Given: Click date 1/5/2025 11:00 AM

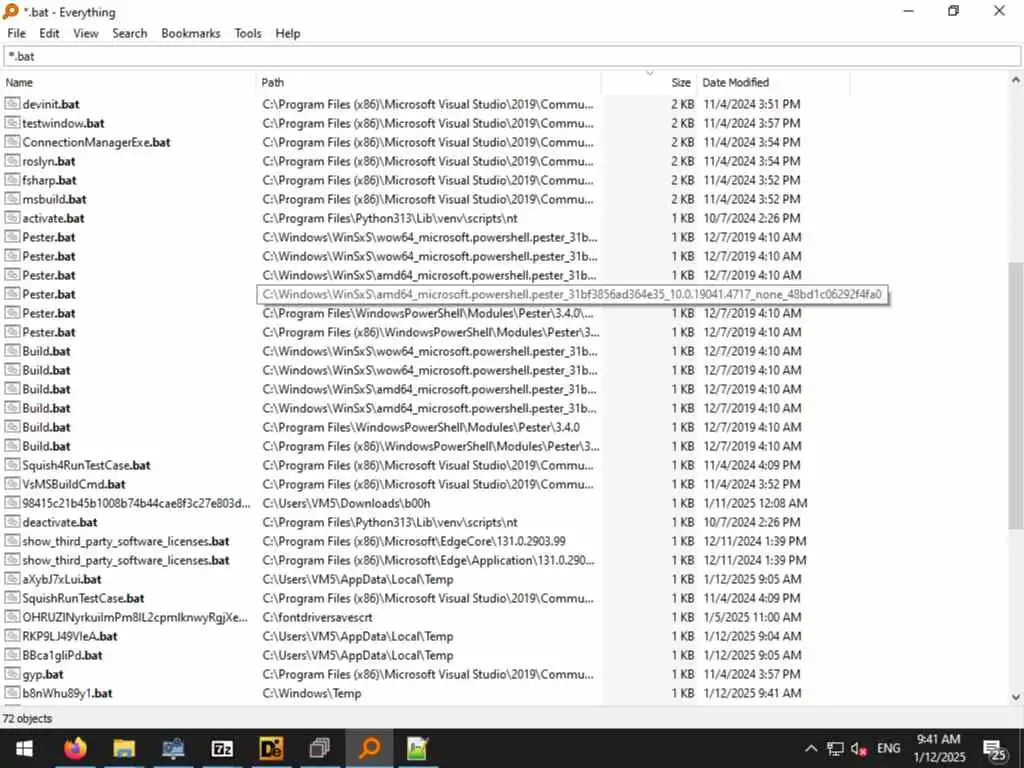Looking at the screenshot, I should pyautogui.click(x=752, y=617).
